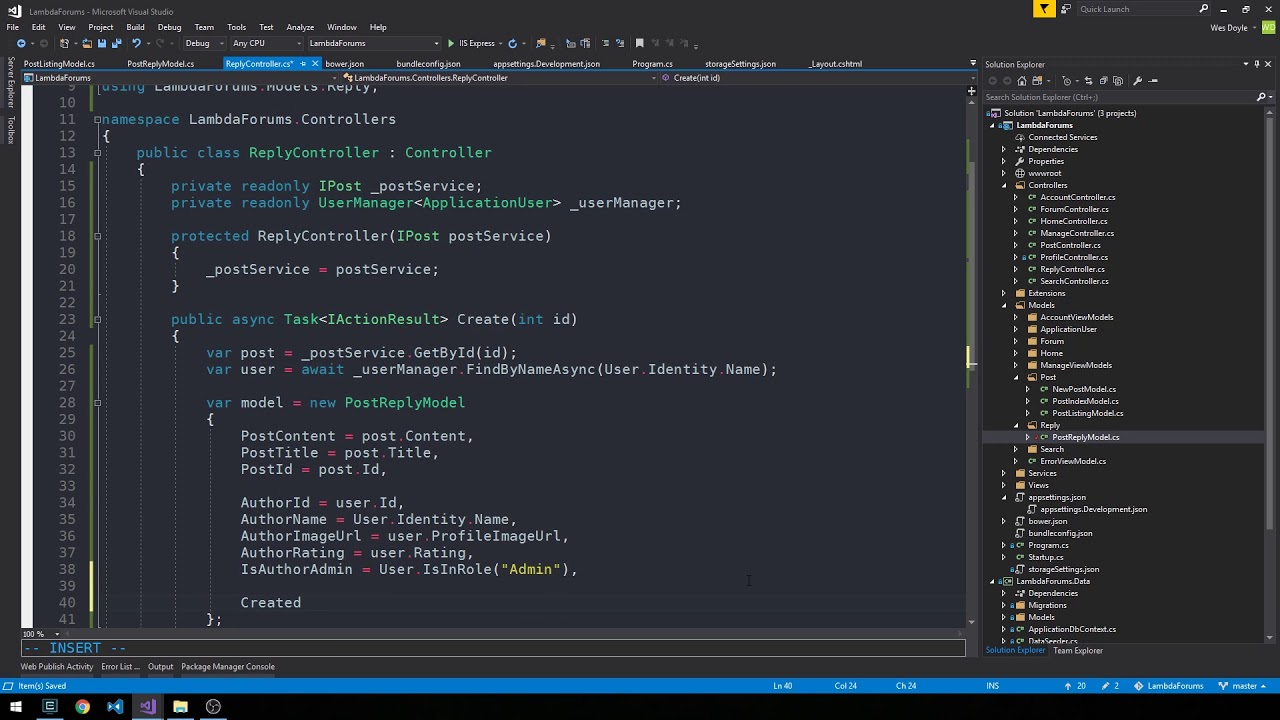Screen dimensions: 1280x720
Task: Collapse the Reply folder in Solution Explorer
Action: 1016,426
